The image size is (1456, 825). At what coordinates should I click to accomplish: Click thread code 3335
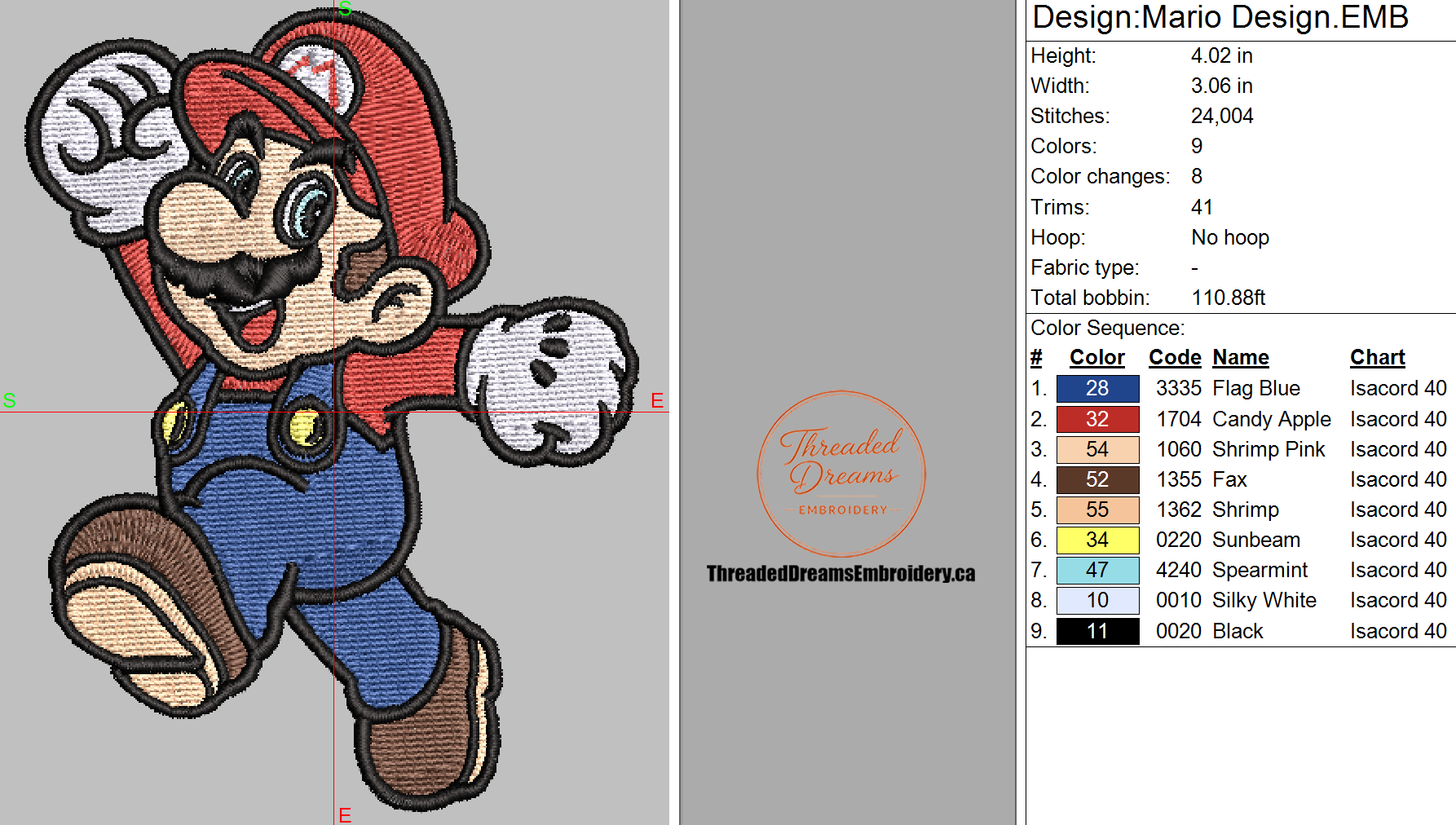(1178, 389)
